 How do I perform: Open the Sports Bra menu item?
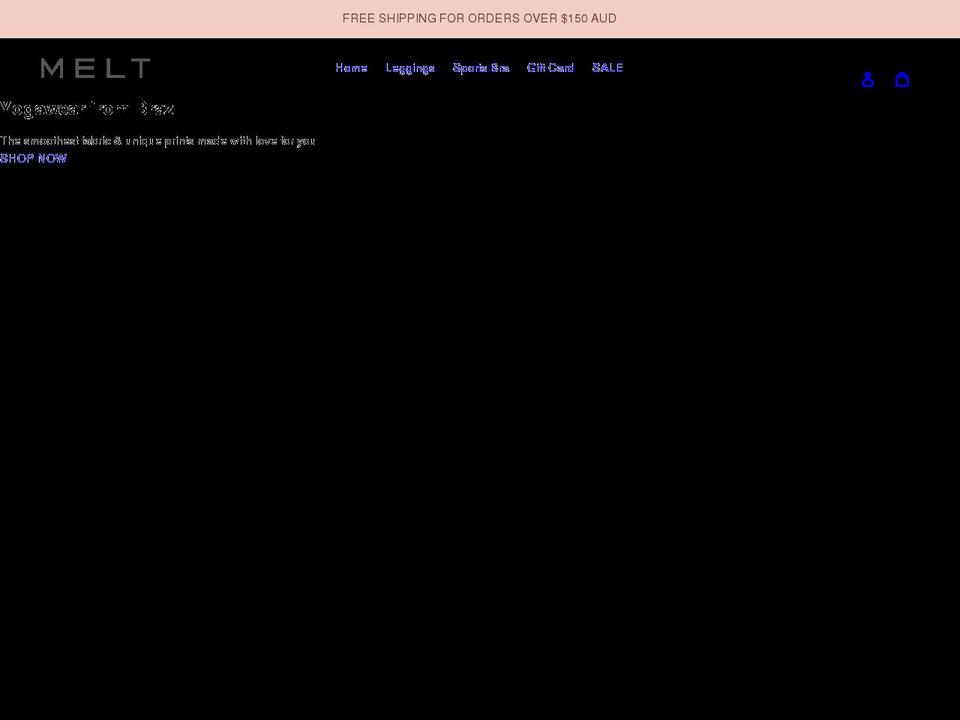481,68
